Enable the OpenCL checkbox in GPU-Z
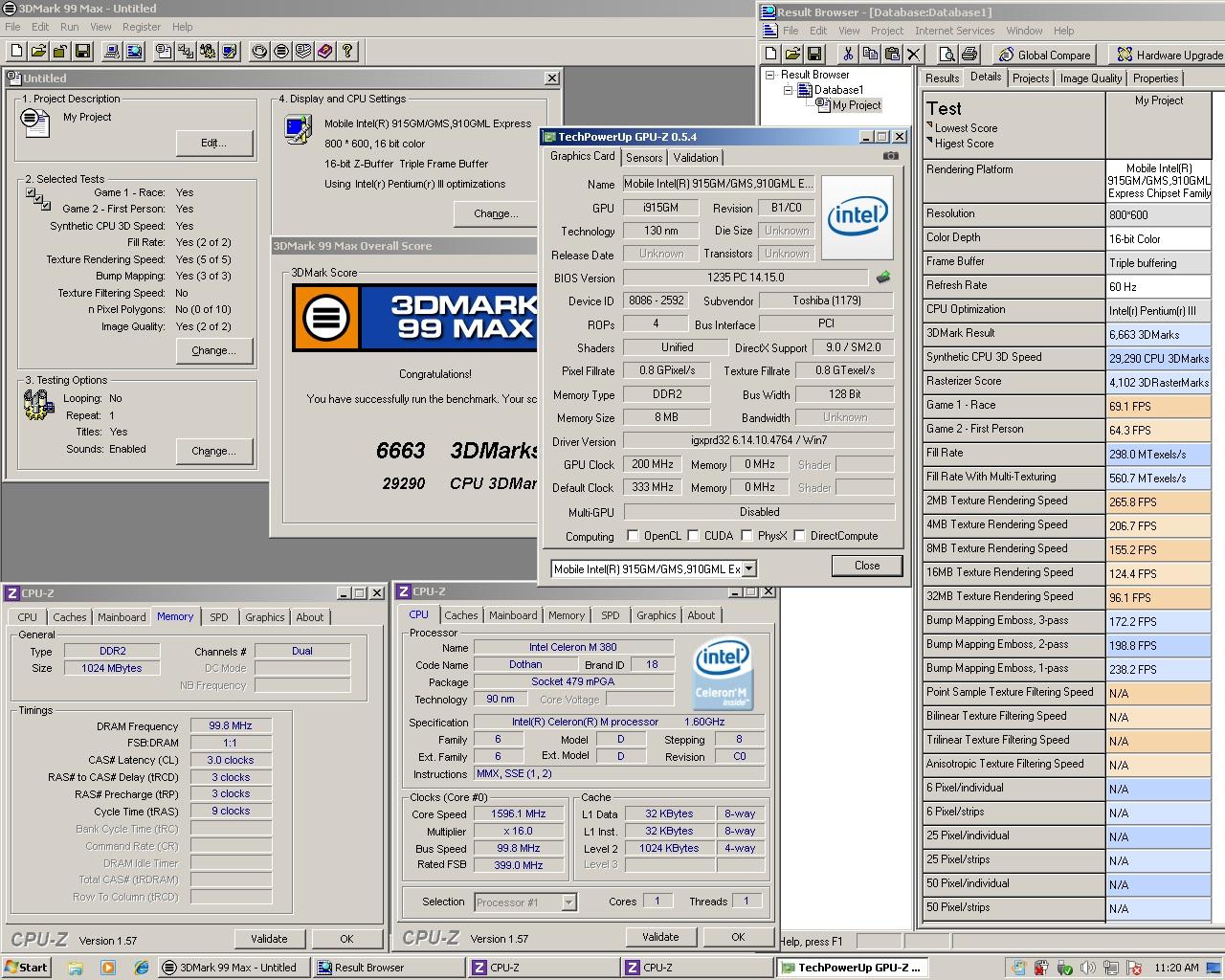The height and width of the screenshot is (980, 1225). (x=633, y=536)
